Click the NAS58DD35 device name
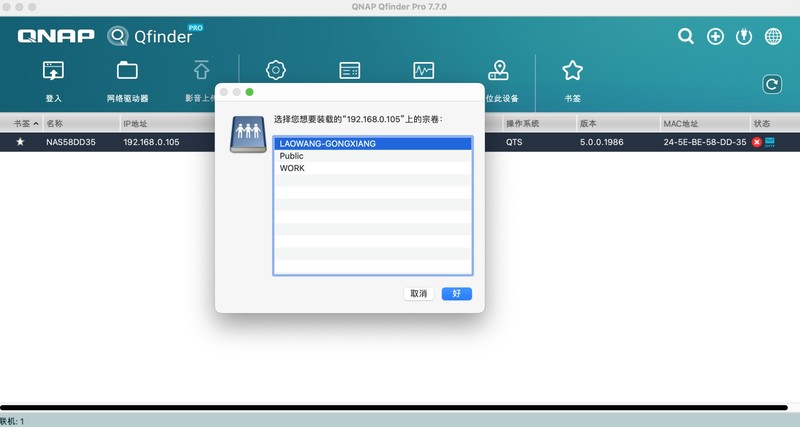The height and width of the screenshot is (427, 800). click(x=71, y=142)
